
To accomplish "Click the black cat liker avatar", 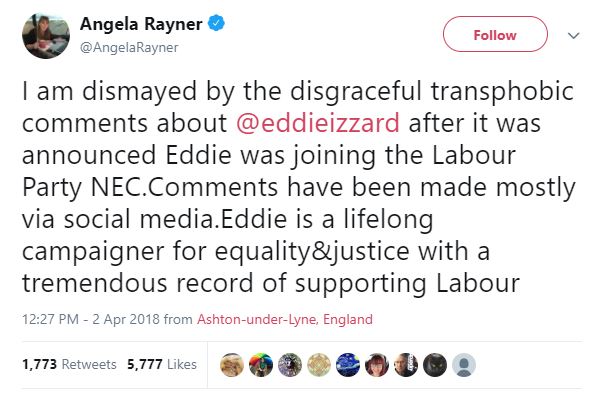I will 435,365.
